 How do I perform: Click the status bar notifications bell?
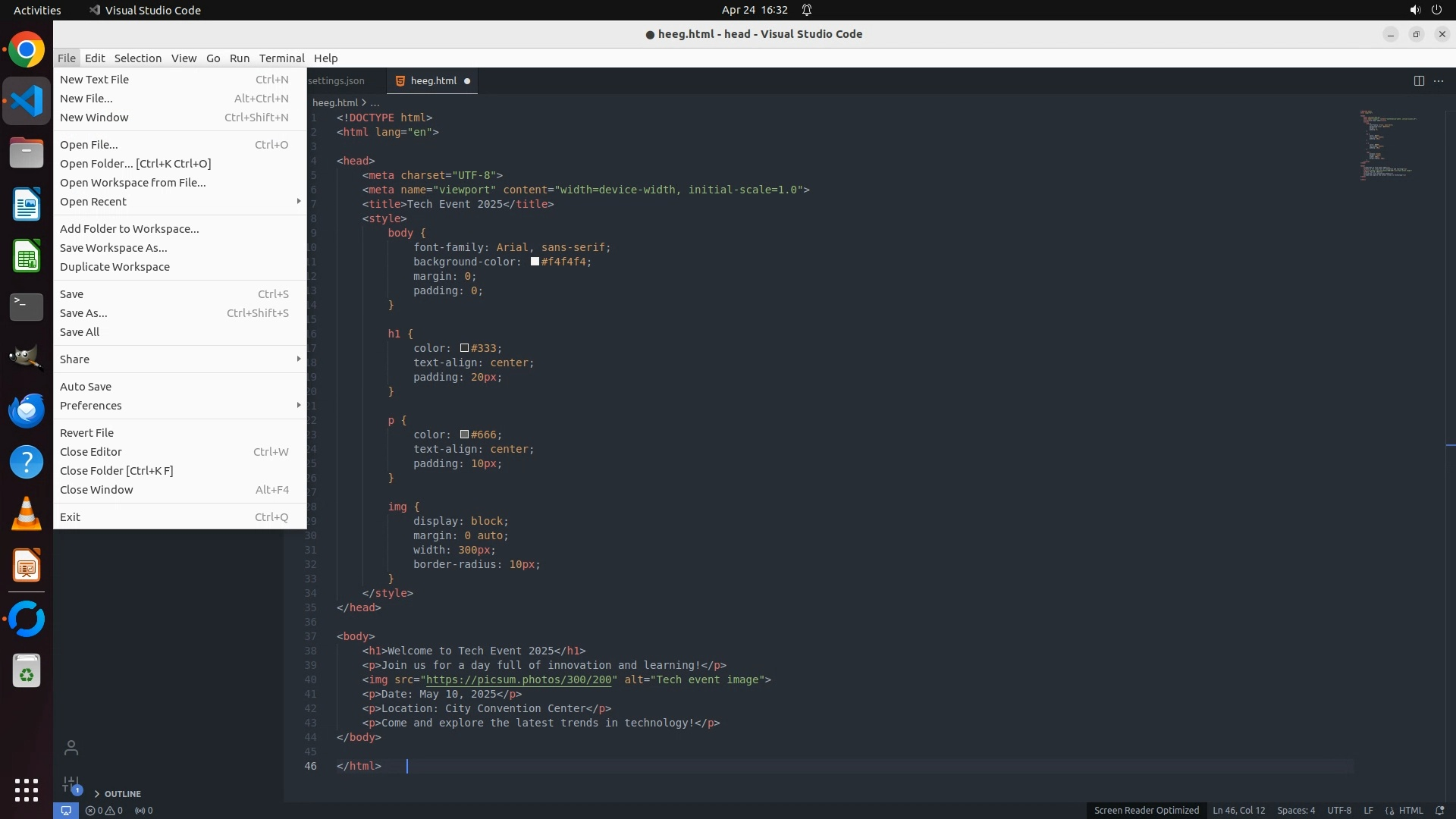1440,810
